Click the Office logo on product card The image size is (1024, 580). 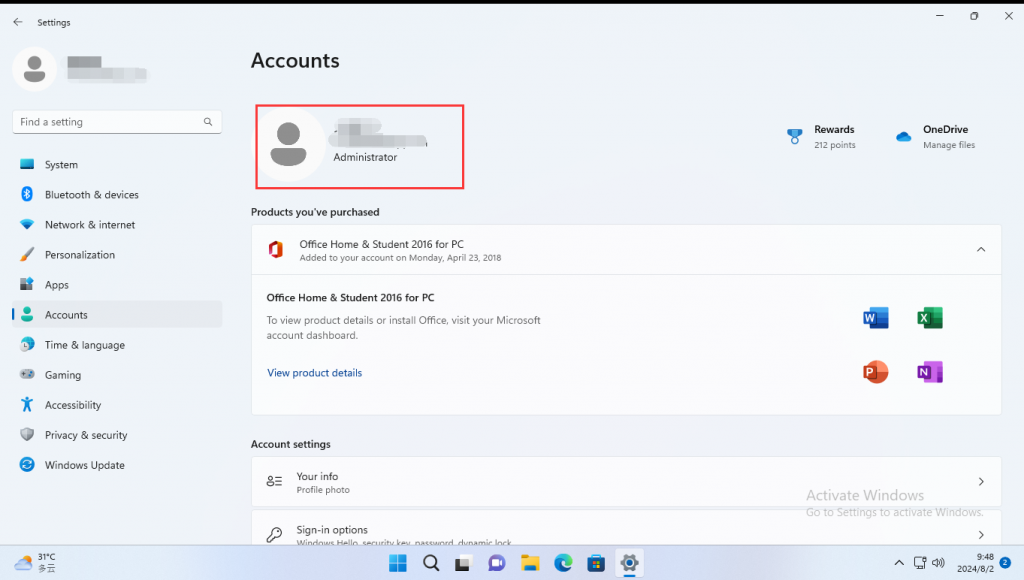click(276, 250)
